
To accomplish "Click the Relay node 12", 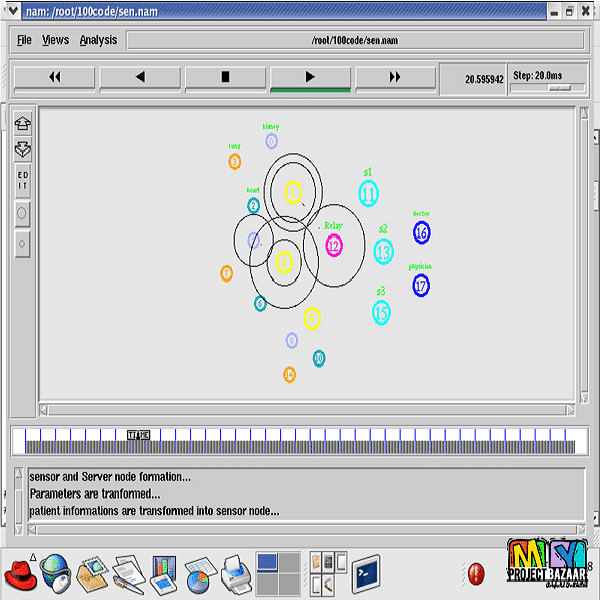I will [333, 245].
